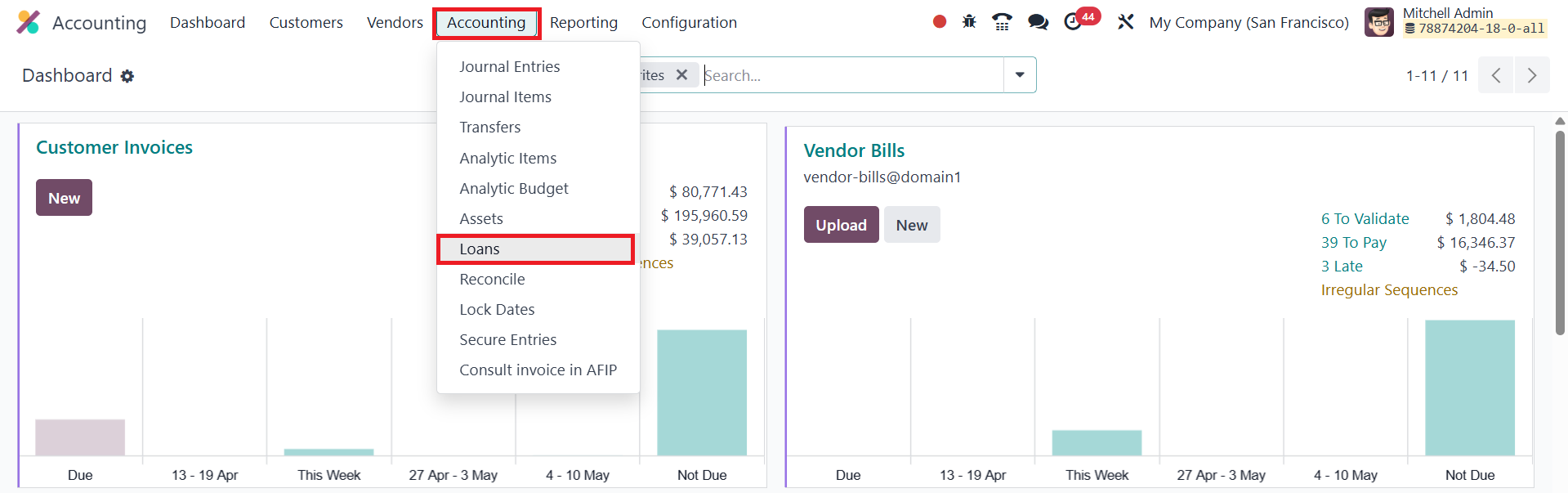Viewport: 1568px width, 493px height.
Task: Click the wrench tools icon
Action: [1126, 22]
